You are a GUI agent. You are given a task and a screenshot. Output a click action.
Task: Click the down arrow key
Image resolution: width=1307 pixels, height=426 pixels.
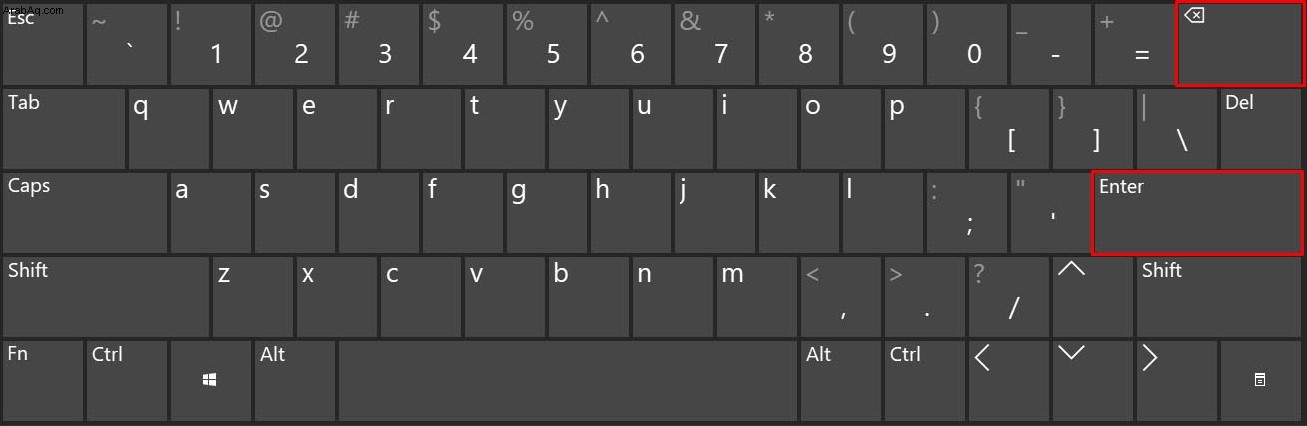1092,380
